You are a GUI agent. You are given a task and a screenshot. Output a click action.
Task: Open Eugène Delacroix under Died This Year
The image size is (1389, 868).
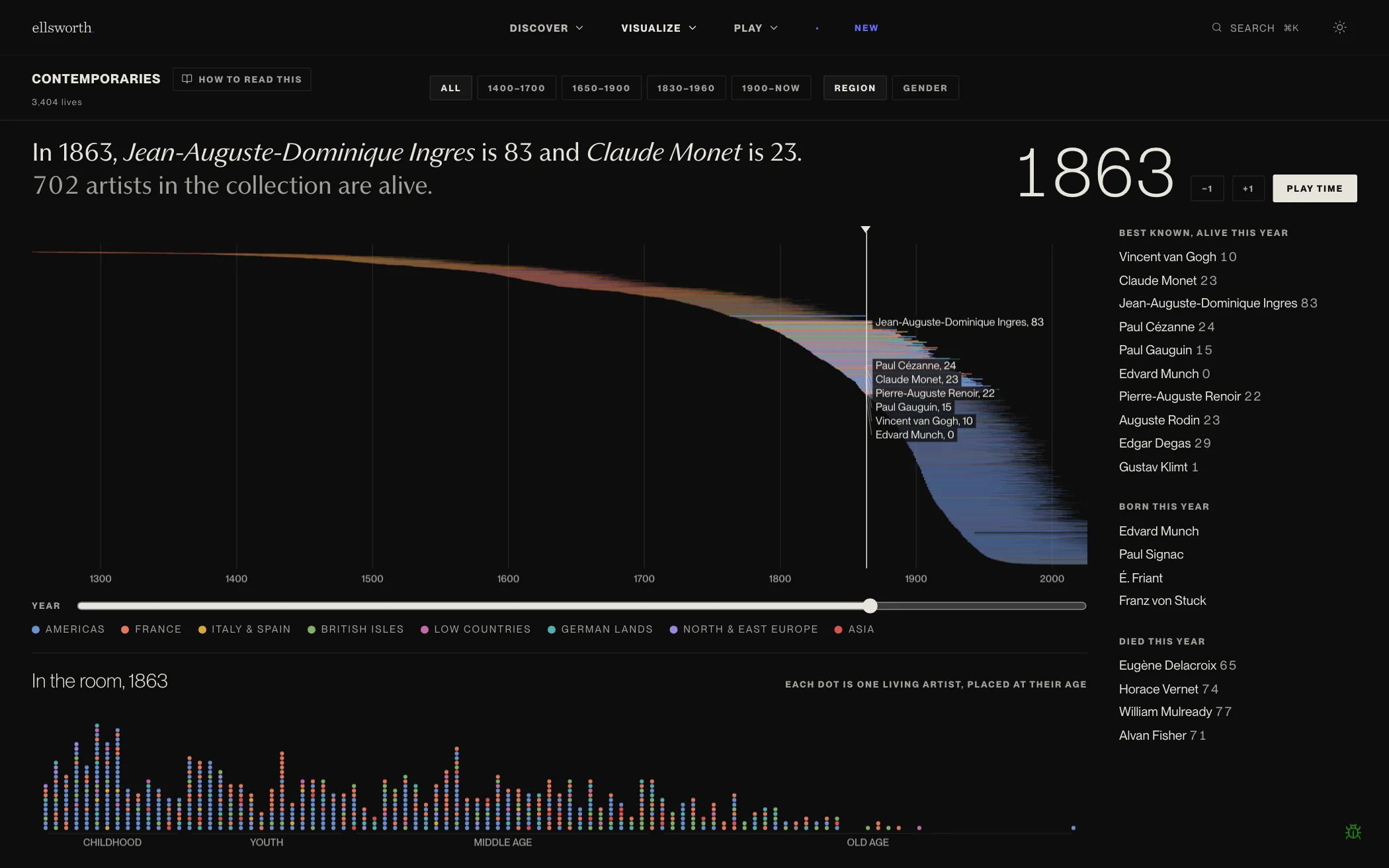[1177, 665]
